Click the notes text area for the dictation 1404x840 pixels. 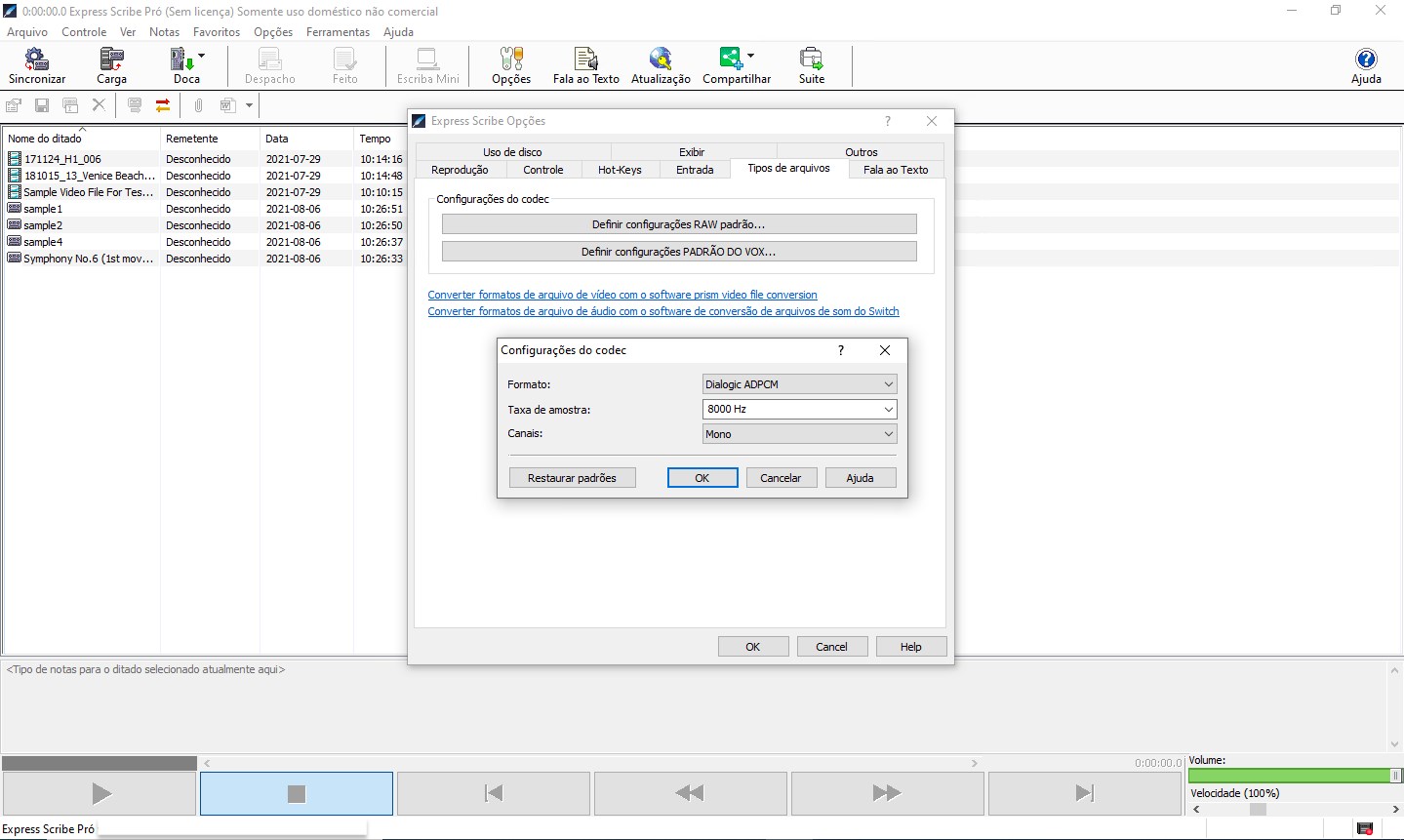click(x=694, y=706)
